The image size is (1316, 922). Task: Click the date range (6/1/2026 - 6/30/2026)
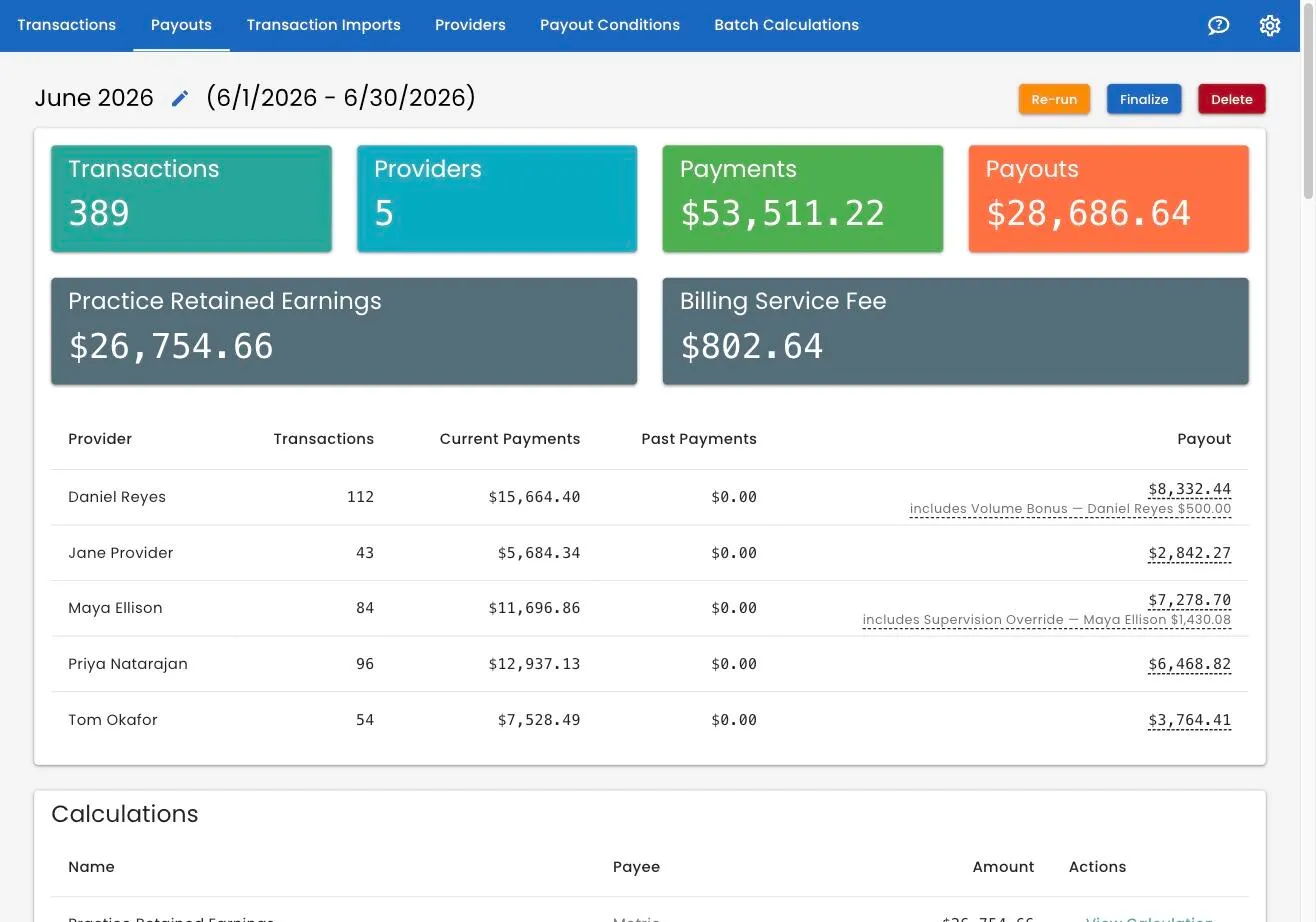pyautogui.click(x=341, y=98)
